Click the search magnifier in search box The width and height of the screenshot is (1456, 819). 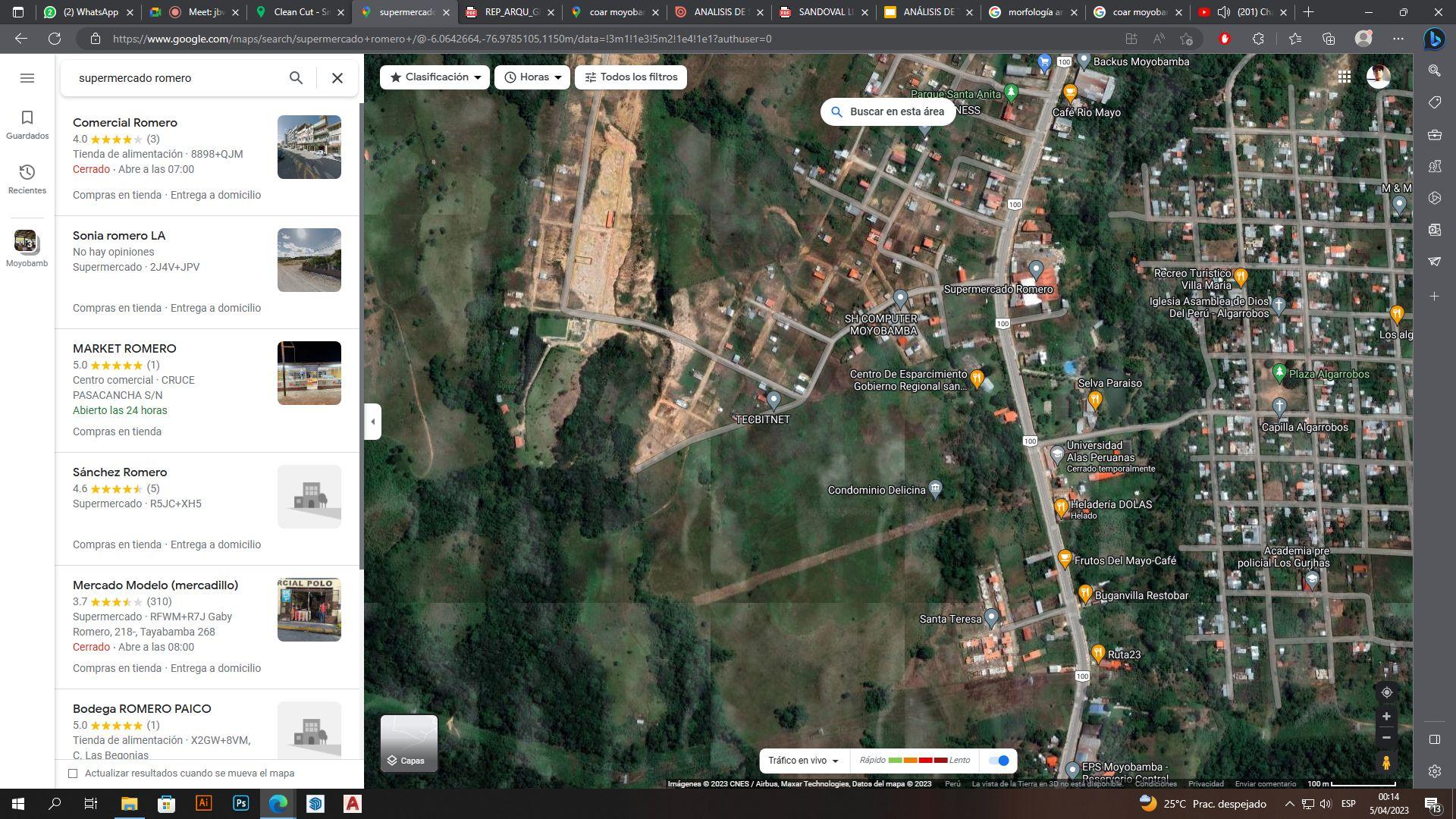pos(296,78)
